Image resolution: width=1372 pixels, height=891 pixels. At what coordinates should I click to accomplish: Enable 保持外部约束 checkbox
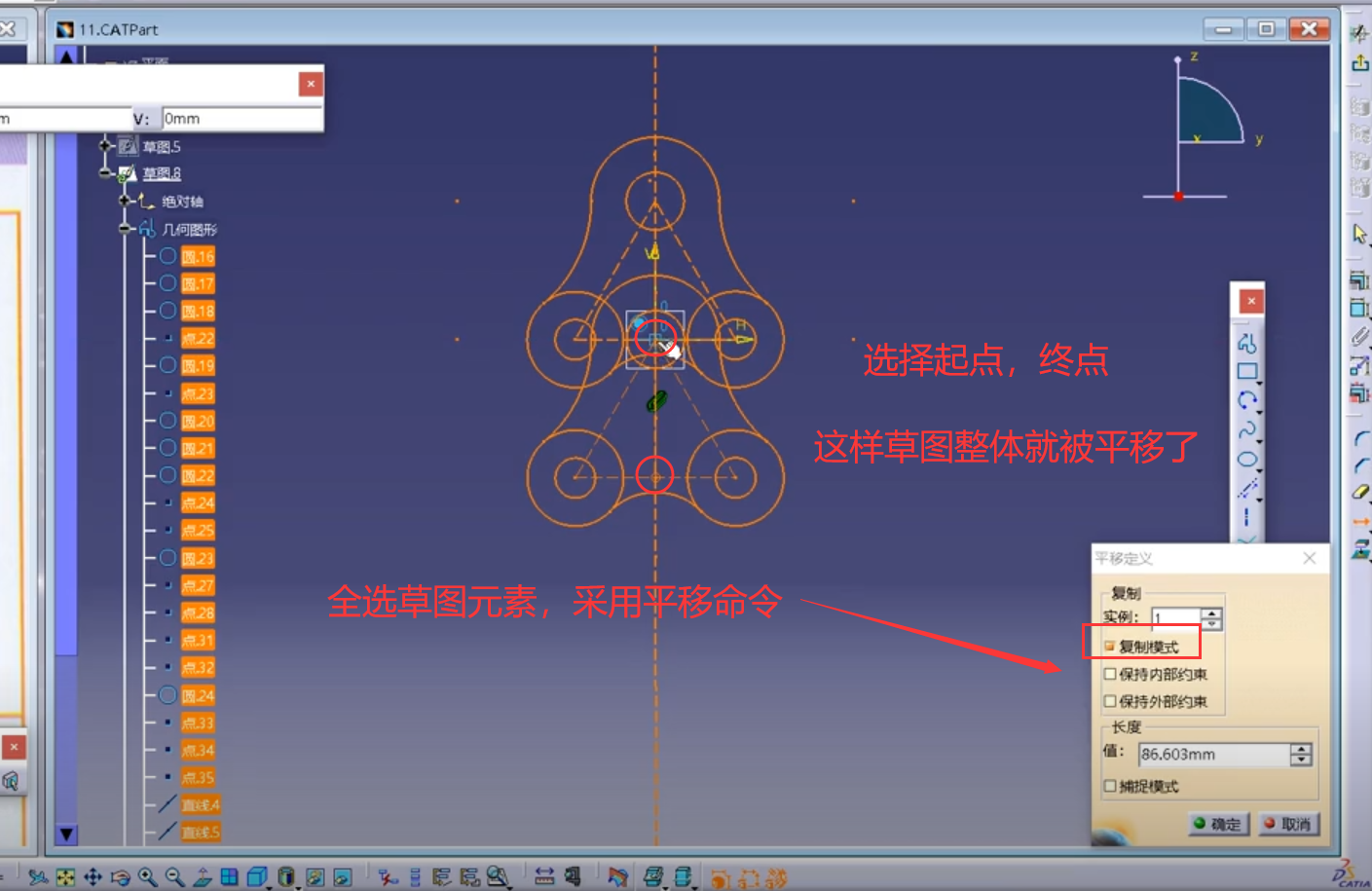pos(1109,701)
